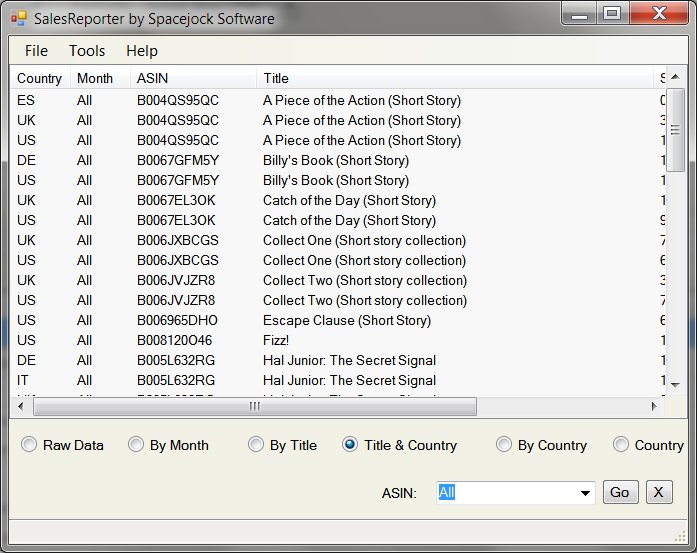Select the By Month radio button

[168, 445]
